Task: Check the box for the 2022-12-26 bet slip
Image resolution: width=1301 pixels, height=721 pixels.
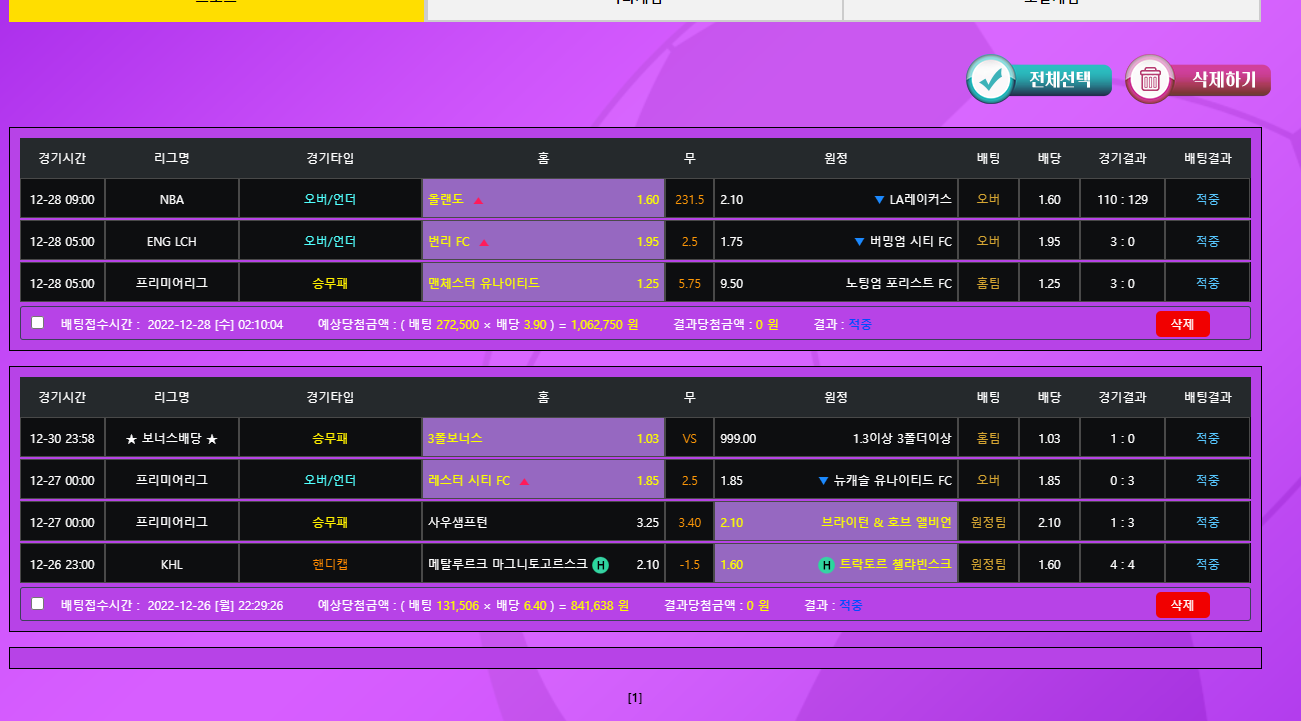Action: [38, 604]
